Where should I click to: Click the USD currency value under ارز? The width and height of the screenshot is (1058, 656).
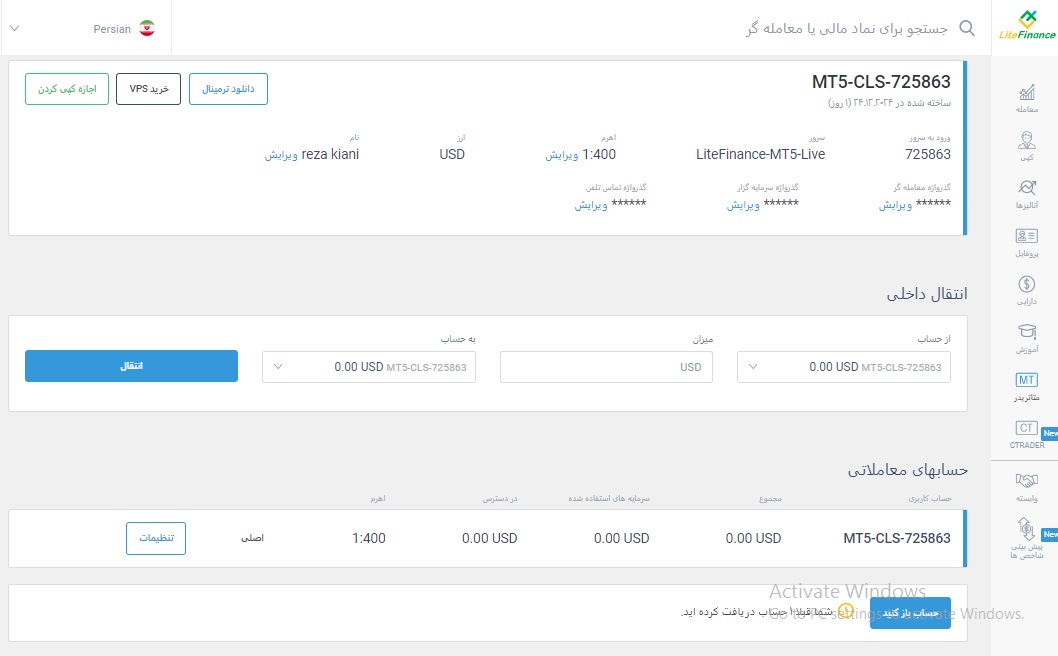[452, 155]
